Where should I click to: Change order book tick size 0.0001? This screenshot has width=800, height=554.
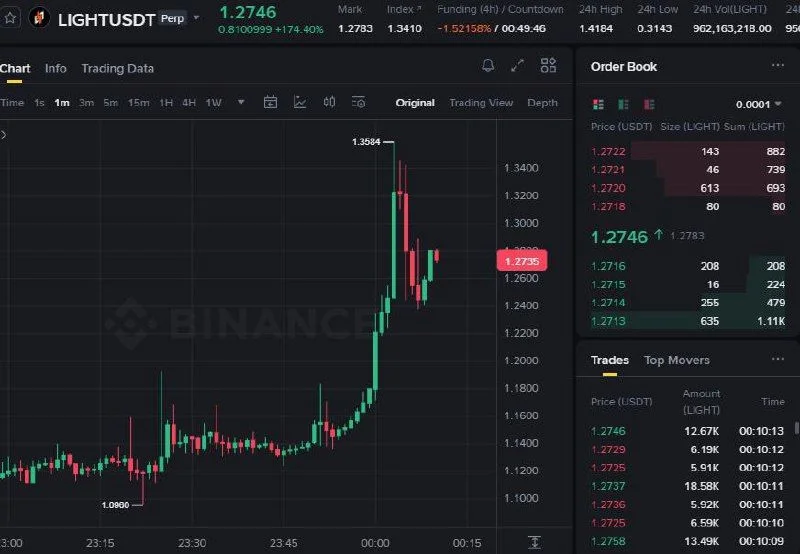click(x=758, y=105)
